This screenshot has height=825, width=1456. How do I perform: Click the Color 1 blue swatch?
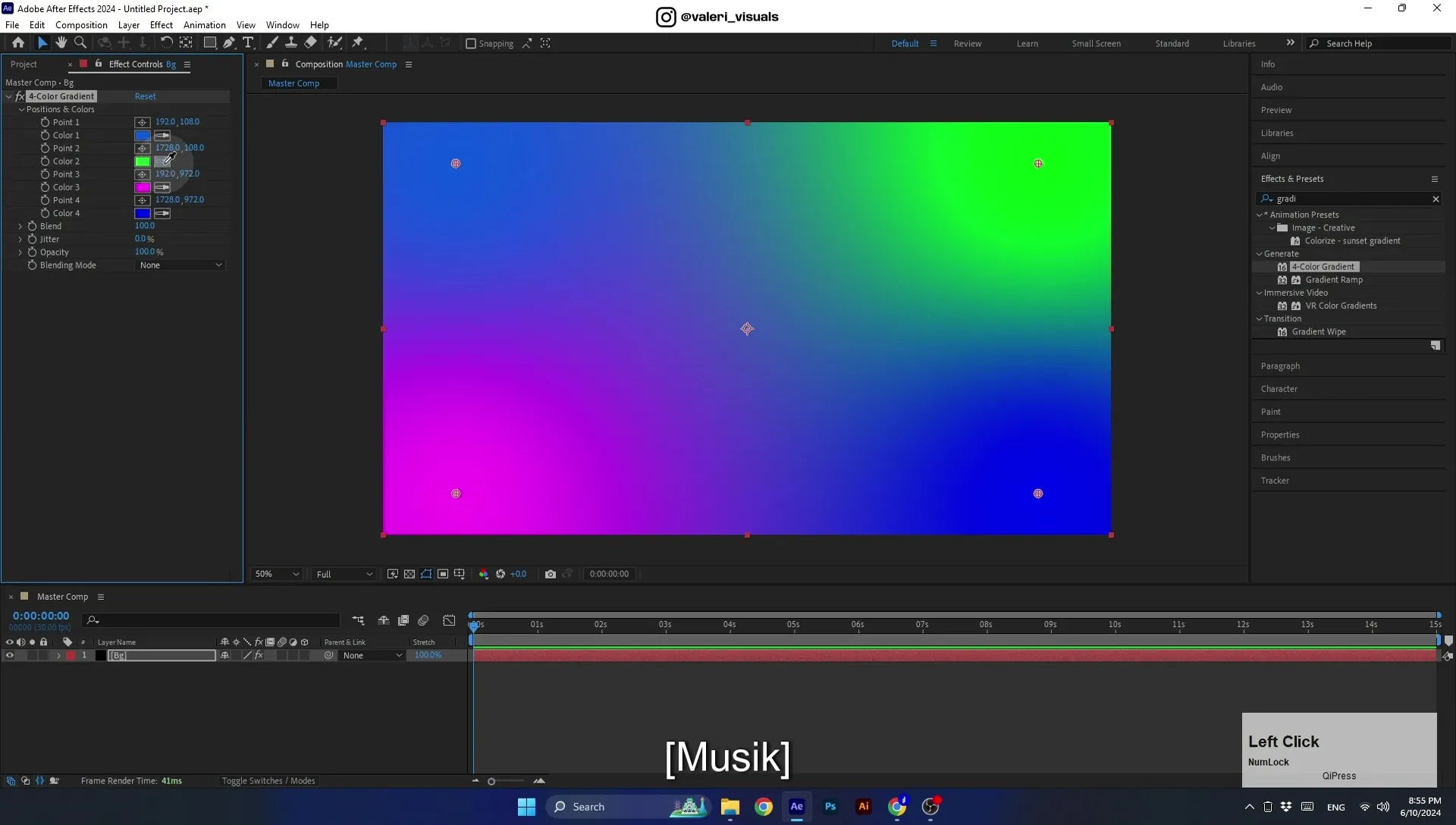point(143,136)
